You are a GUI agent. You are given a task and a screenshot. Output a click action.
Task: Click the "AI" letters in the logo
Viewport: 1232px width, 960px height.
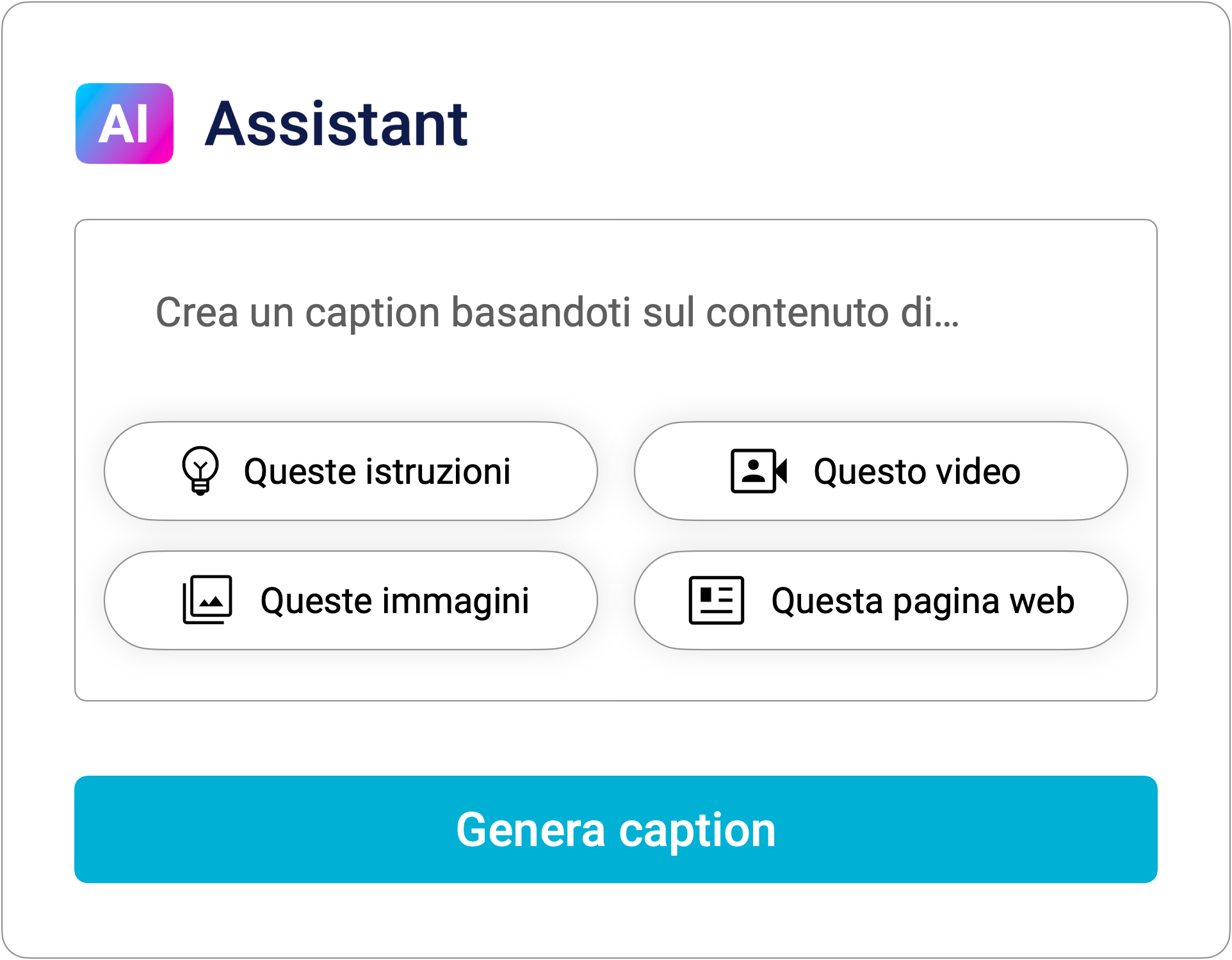pos(124,124)
